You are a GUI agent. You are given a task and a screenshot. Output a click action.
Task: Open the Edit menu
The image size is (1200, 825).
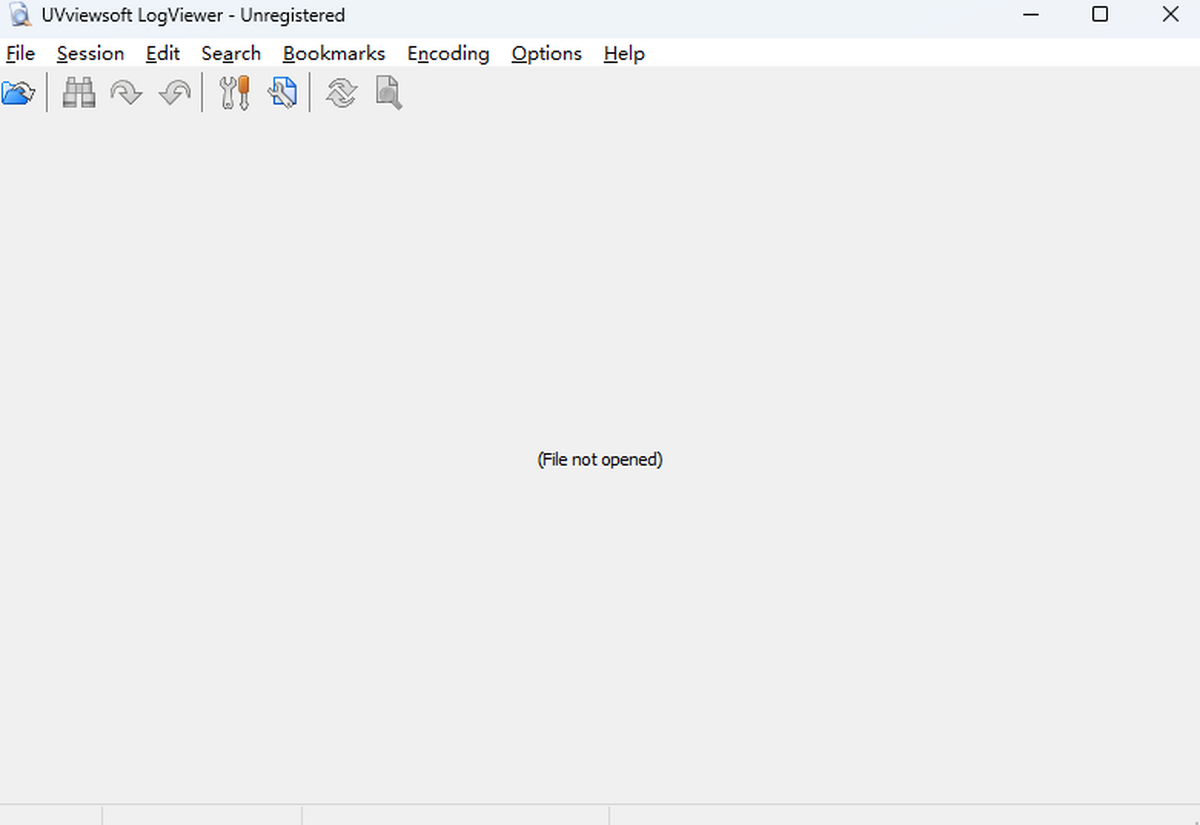tap(162, 53)
